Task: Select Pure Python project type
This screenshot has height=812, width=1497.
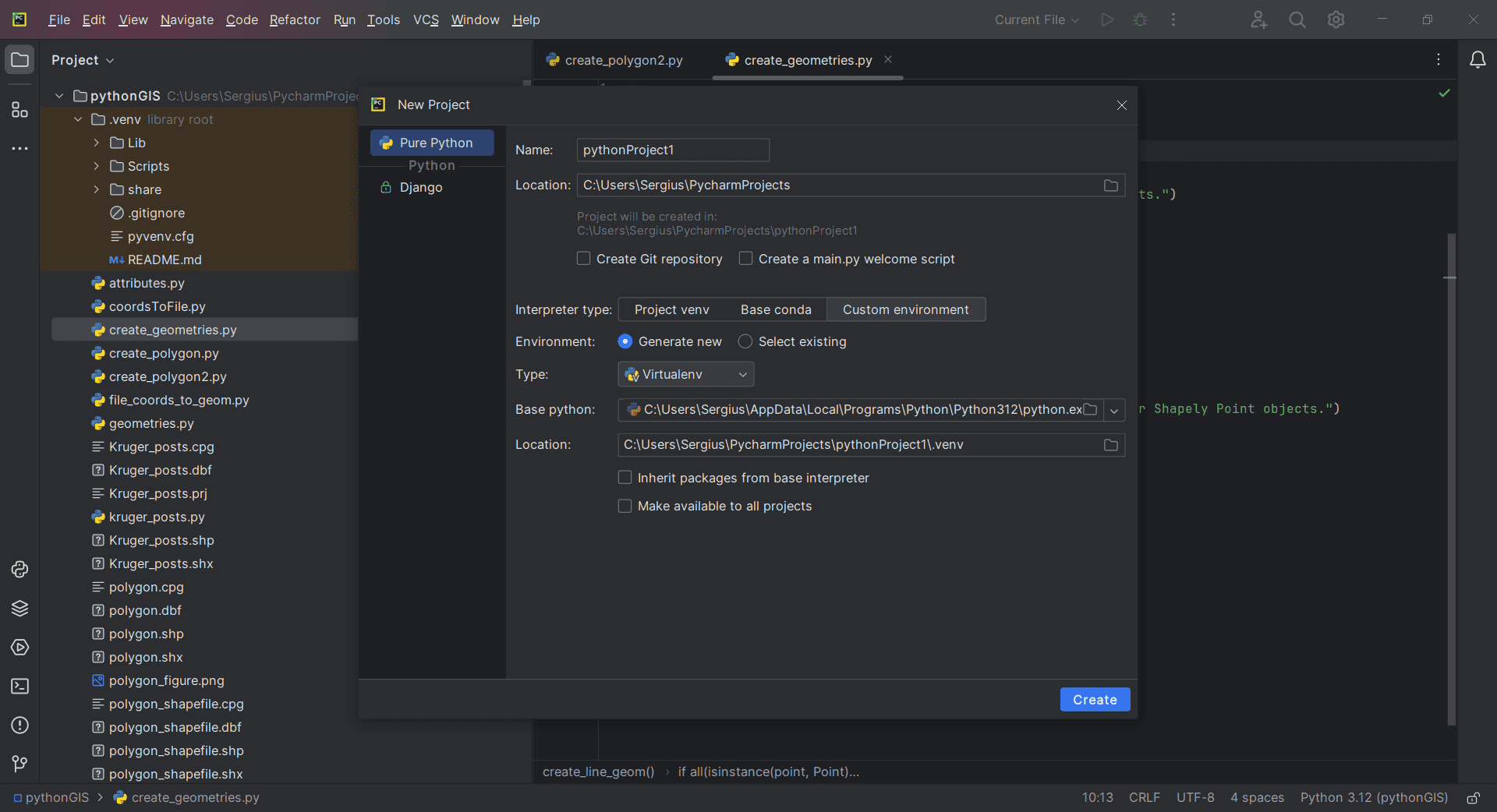Action: [432, 143]
